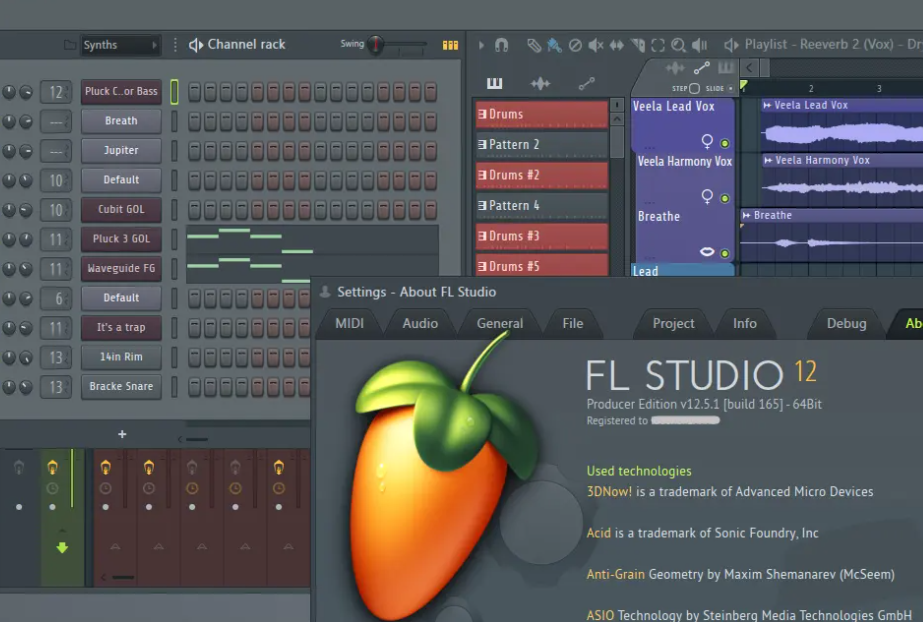The image size is (923, 622).
Task: Show patterns with the piano icon above Drums list
Action: pyautogui.click(x=494, y=84)
